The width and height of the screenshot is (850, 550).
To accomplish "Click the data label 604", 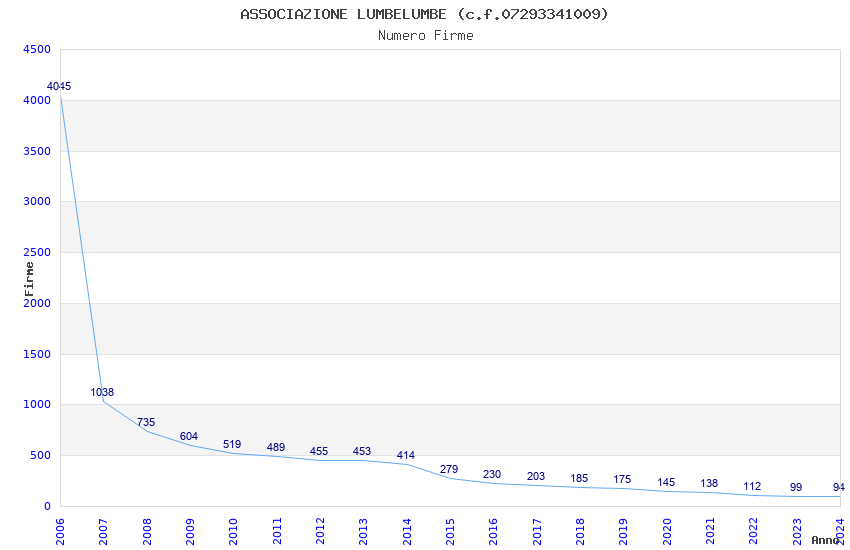I will [x=189, y=436].
